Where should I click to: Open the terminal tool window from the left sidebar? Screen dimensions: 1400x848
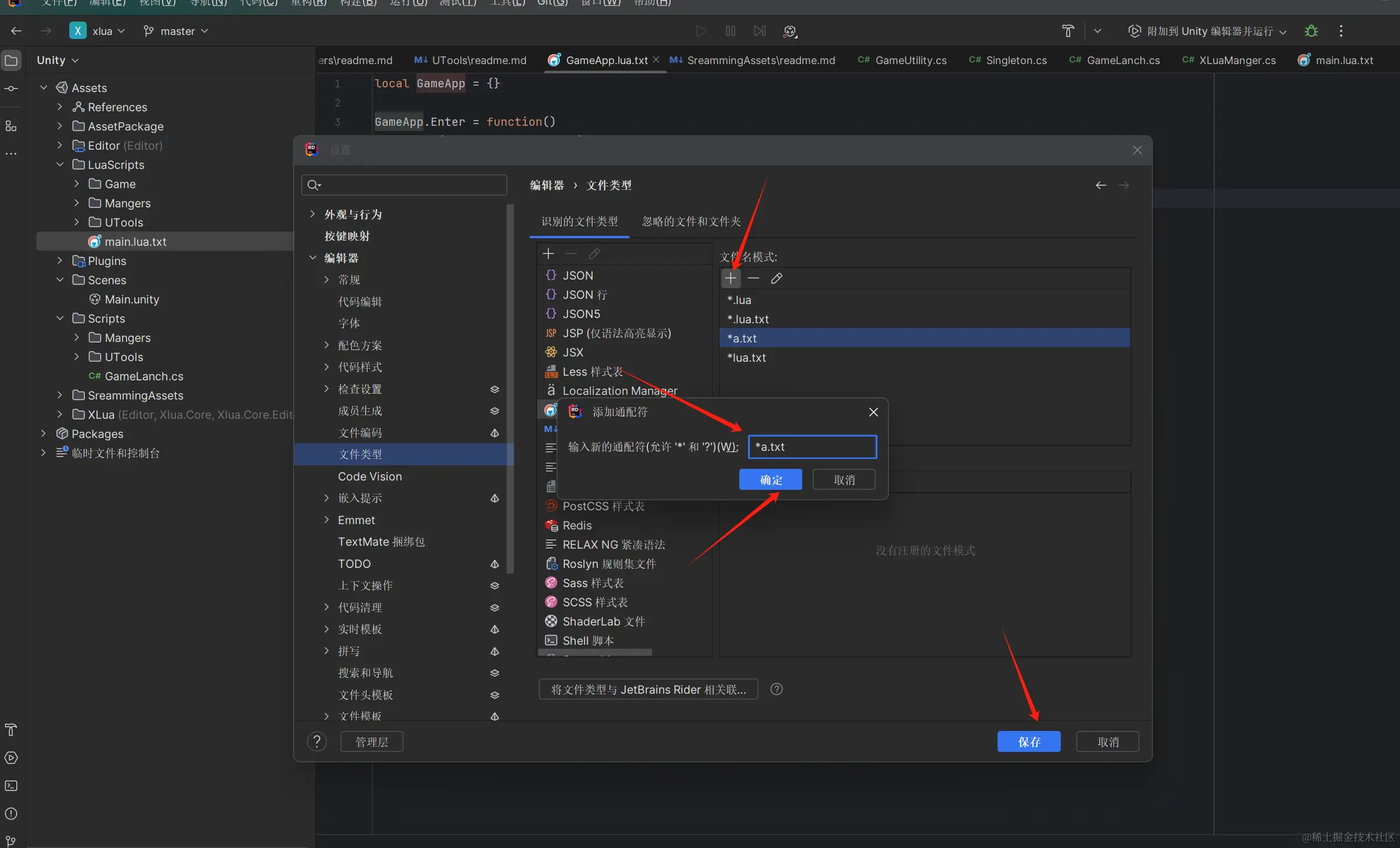point(11,786)
